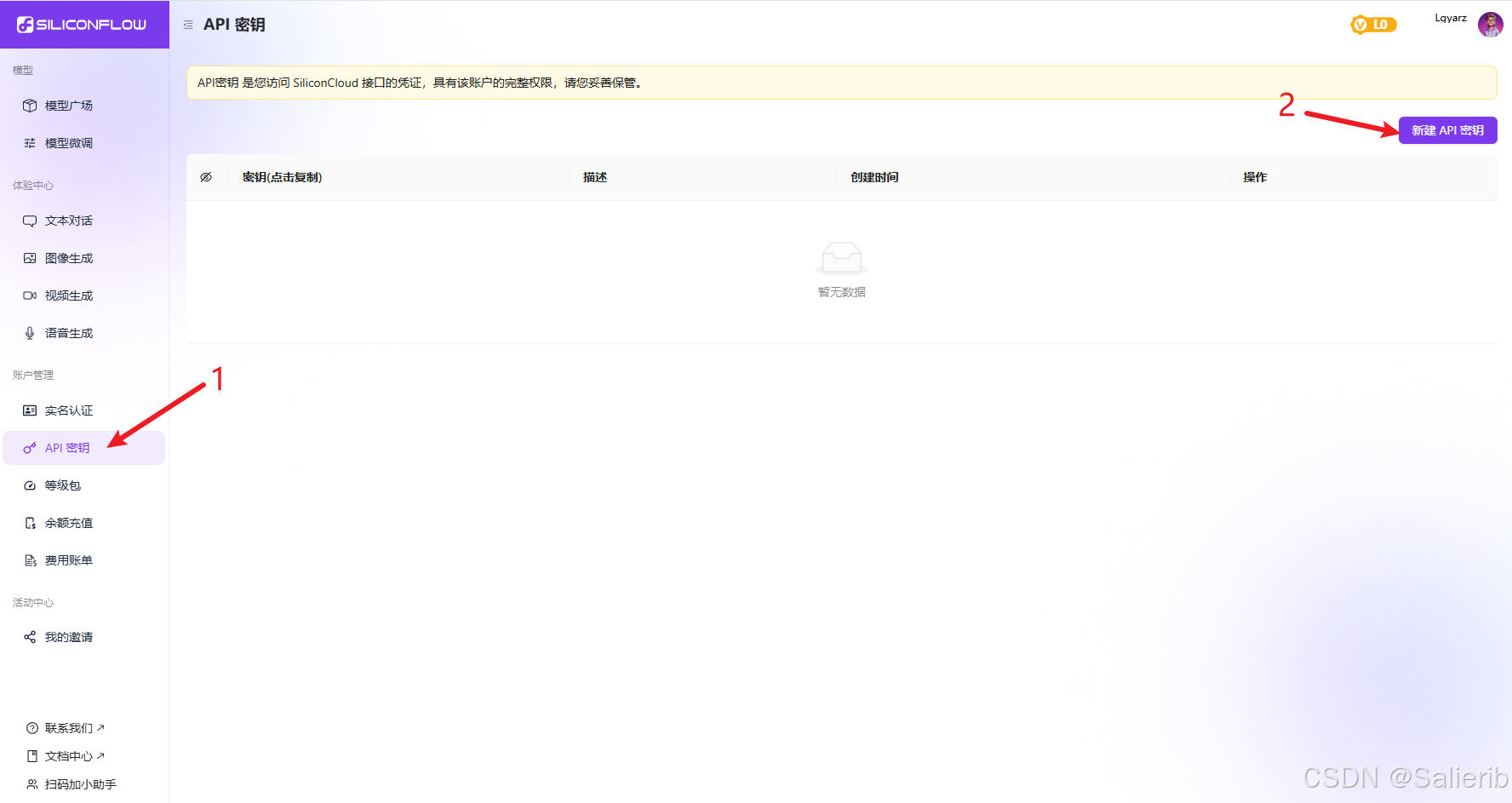Open the user avatar menu
Image resolution: width=1512 pixels, height=803 pixels.
[x=1490, y=25]
